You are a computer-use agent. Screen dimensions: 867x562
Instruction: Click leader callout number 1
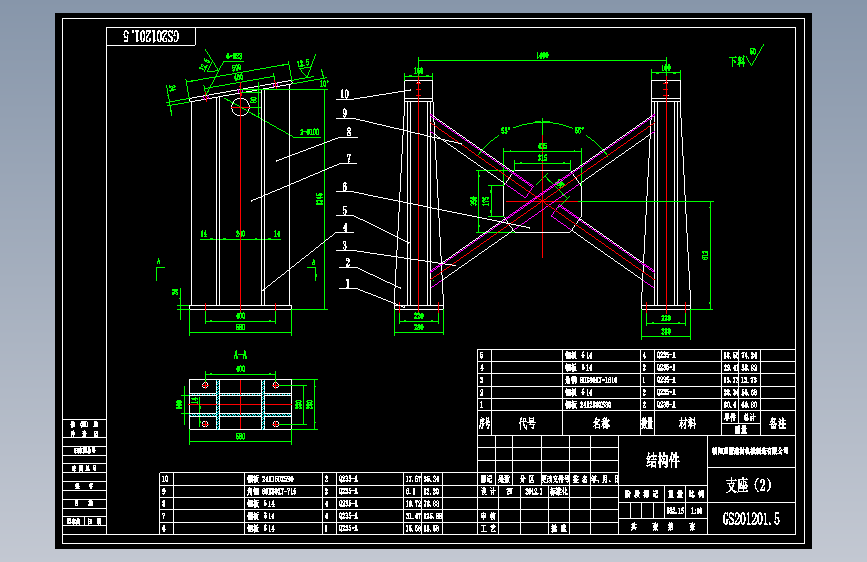click(348, 283)
